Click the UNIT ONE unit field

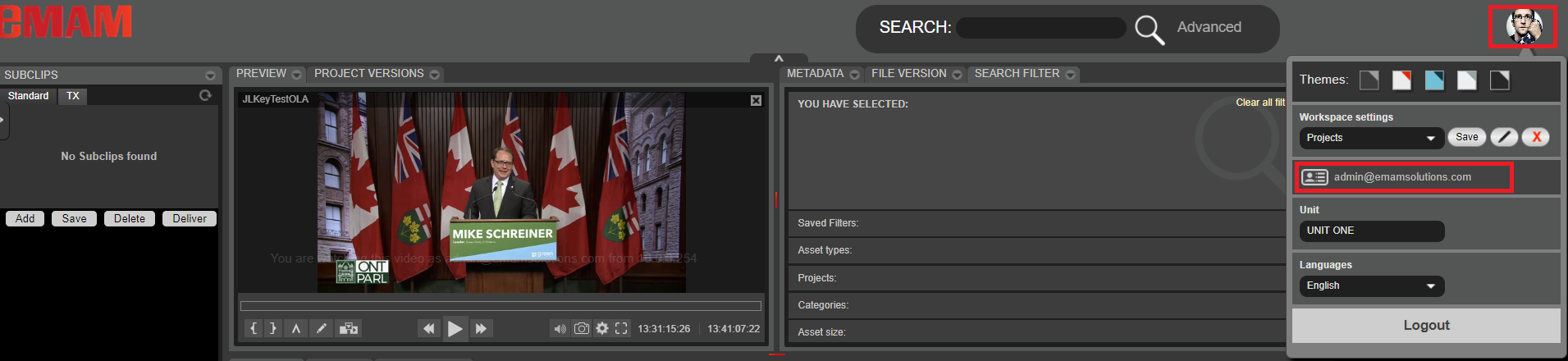pos(1371,231)
